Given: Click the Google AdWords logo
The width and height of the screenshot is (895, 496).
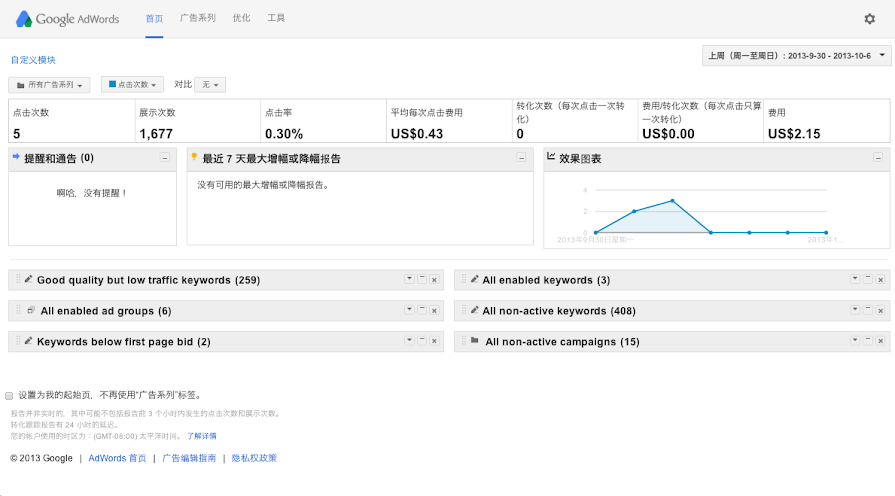Looking at the screenshot, I should [69, 19].
